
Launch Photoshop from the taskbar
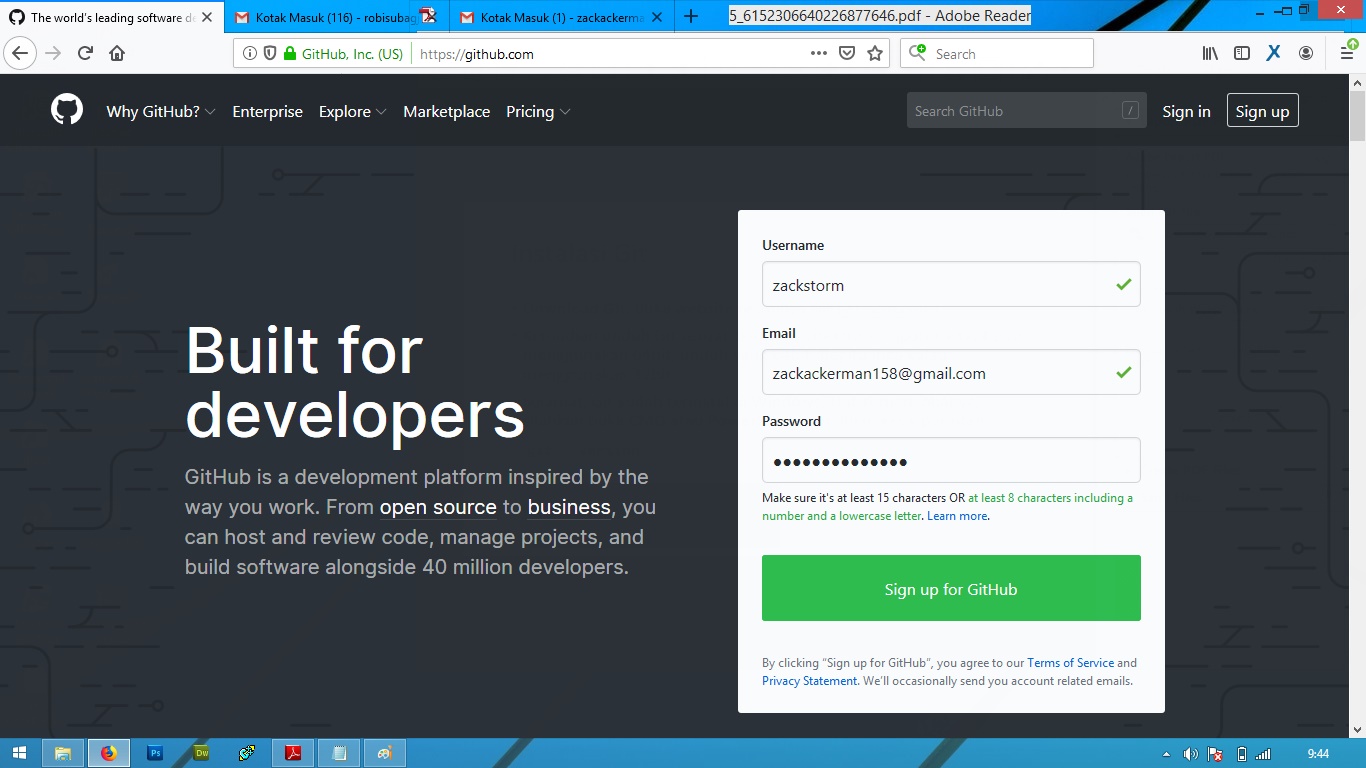155,753
